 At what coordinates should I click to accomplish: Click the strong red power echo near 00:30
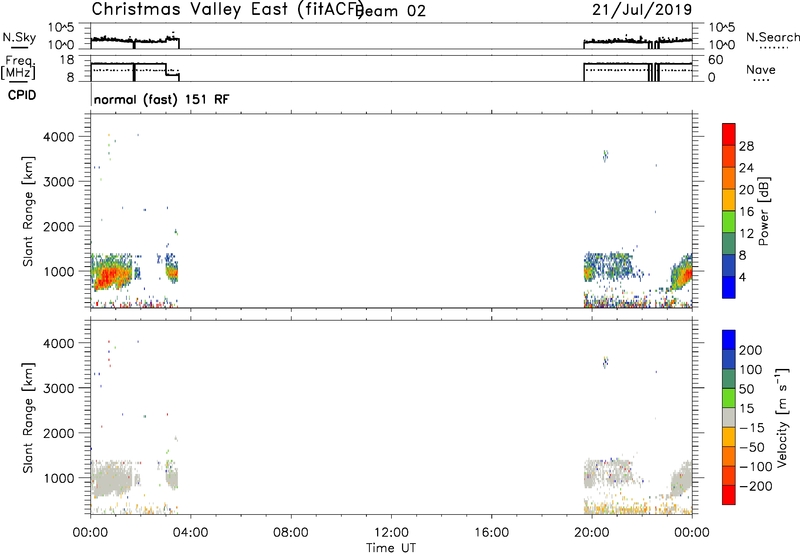pos(109,278)
